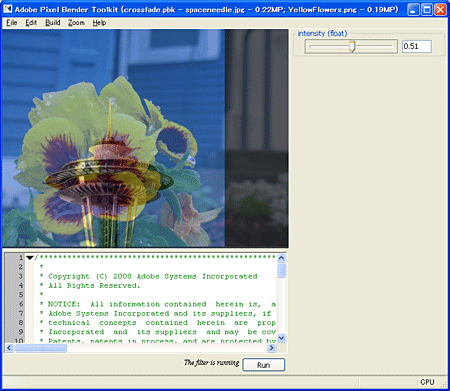Image resolution: width=450 pixels, height=391 pixels.
Task: Minimize the Pixel Bender Toolkit window
Action: pyautogui.click(x=413, y=9)
